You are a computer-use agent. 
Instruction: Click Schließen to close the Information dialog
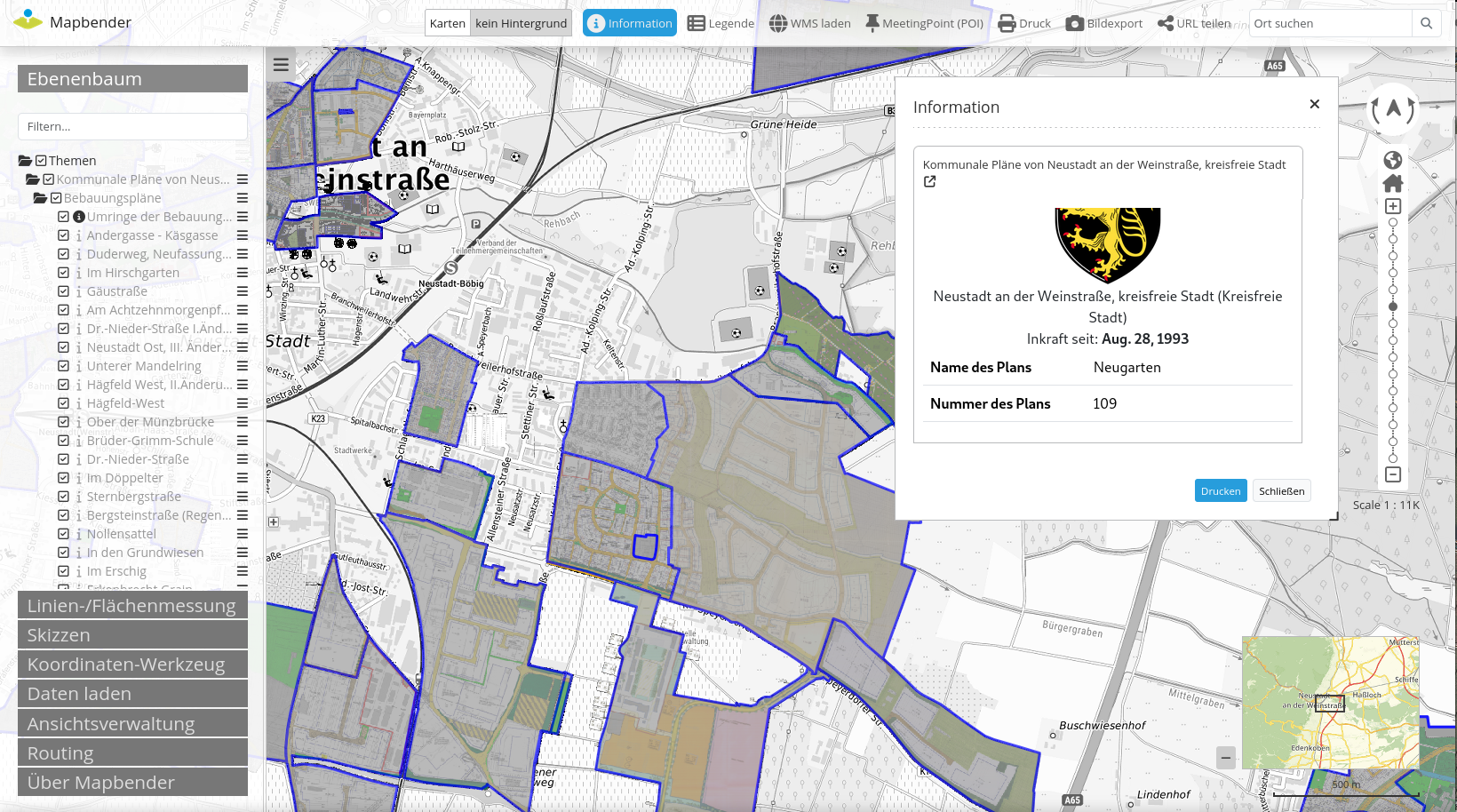(x=1281, y=490)
